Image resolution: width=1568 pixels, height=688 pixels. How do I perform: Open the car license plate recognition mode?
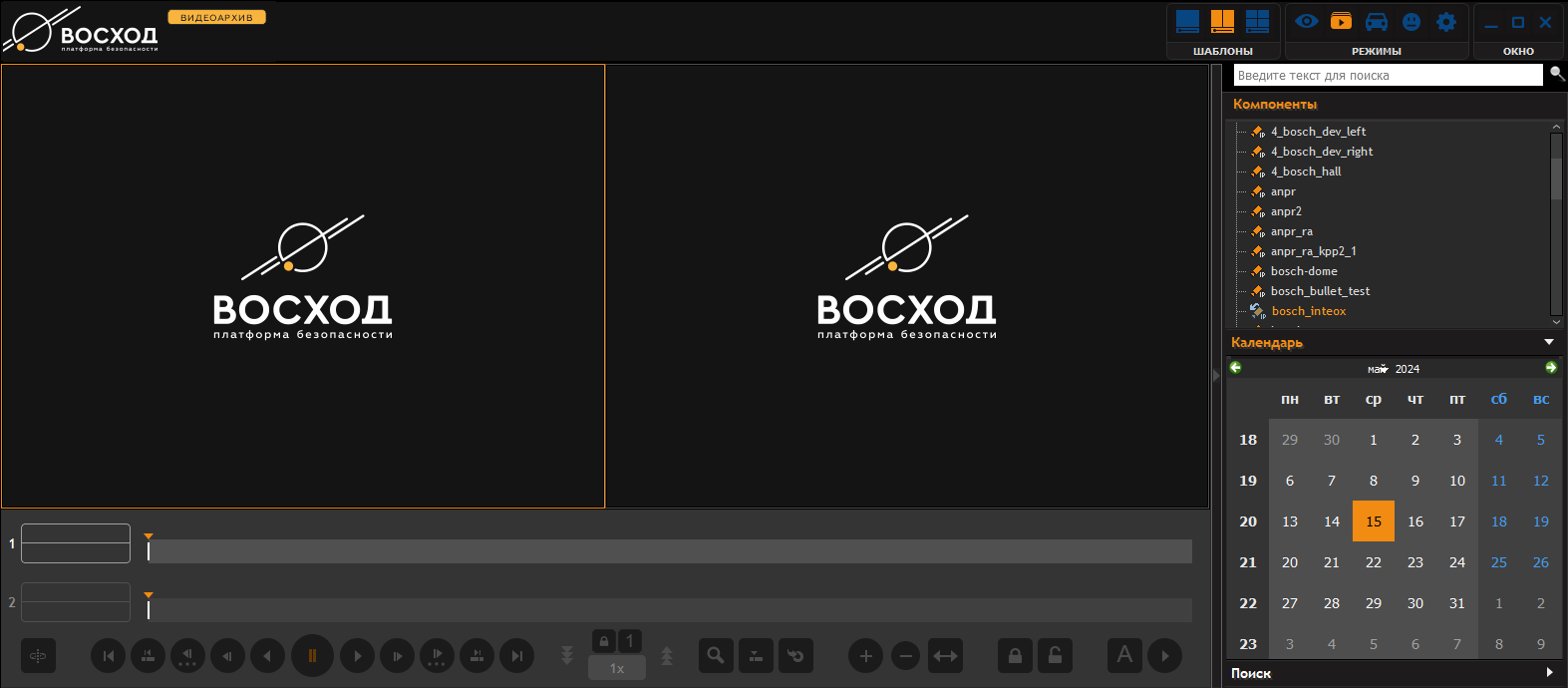pyautogui.click(x=1376, y=21)
